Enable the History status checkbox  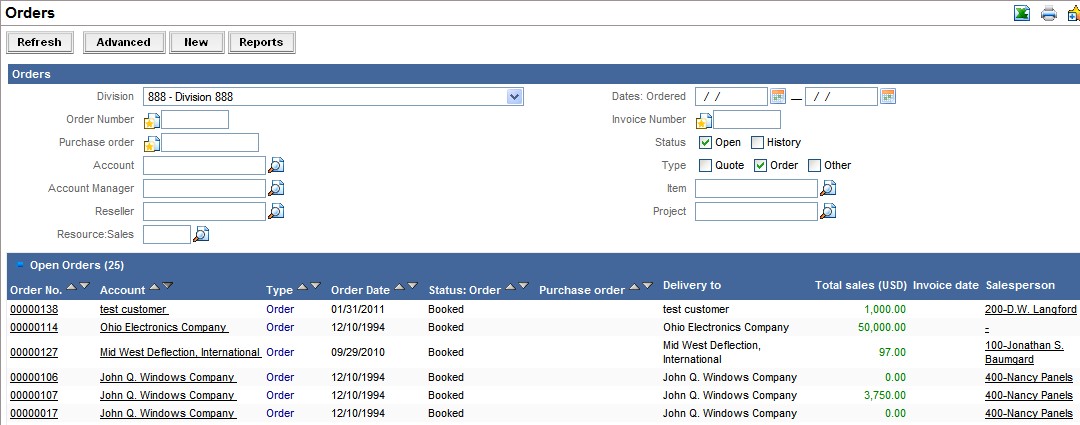[x=757, y=142]
